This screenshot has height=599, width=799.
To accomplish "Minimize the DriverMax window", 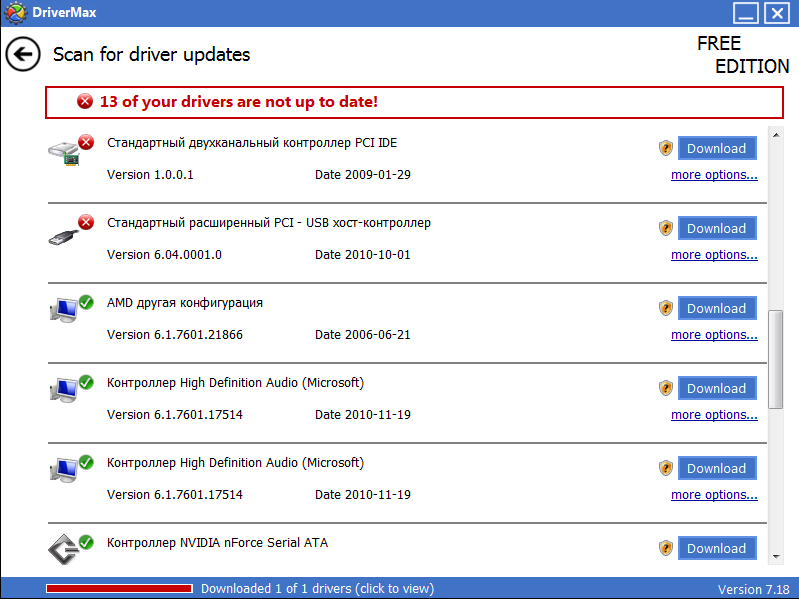I will (x=745, y=13).
